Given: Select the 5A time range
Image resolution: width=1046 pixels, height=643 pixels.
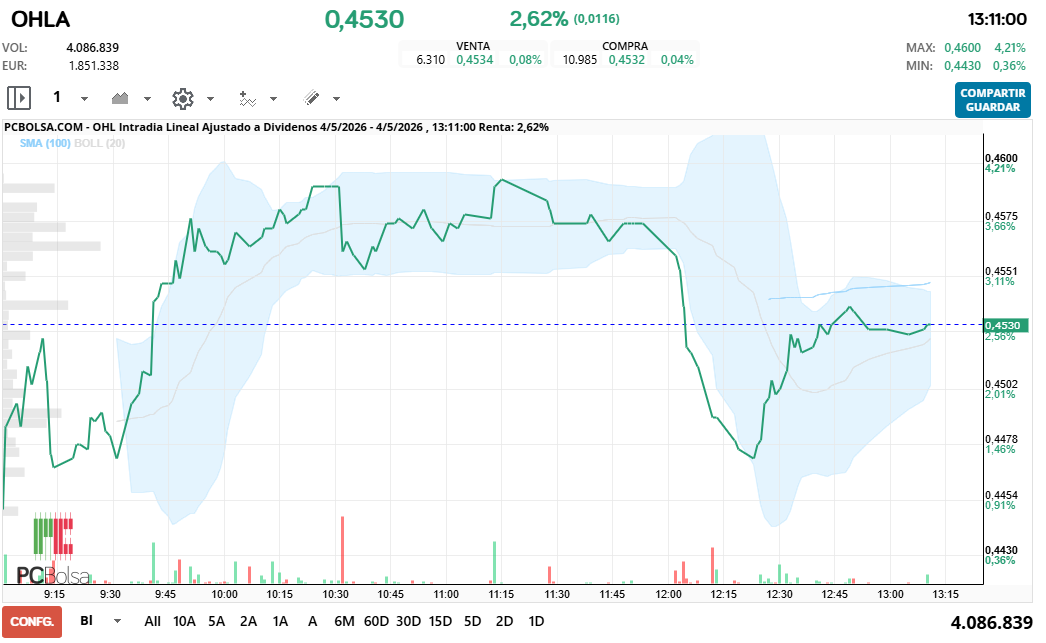Looking at the screenshot, I should pos(216,622).
